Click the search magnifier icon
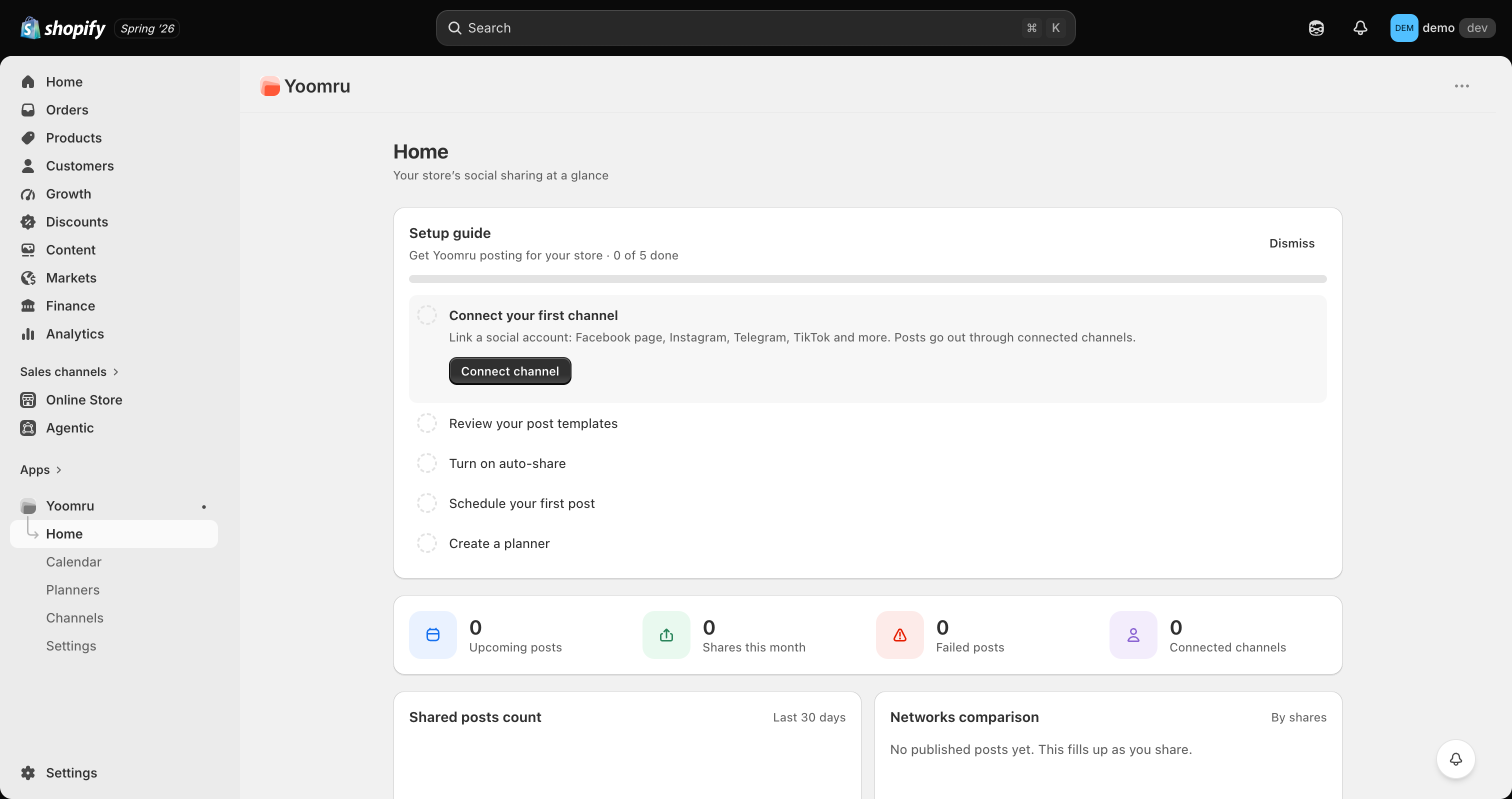The width and height of the screenshot is (1512, 799). (x=455, y=27)
